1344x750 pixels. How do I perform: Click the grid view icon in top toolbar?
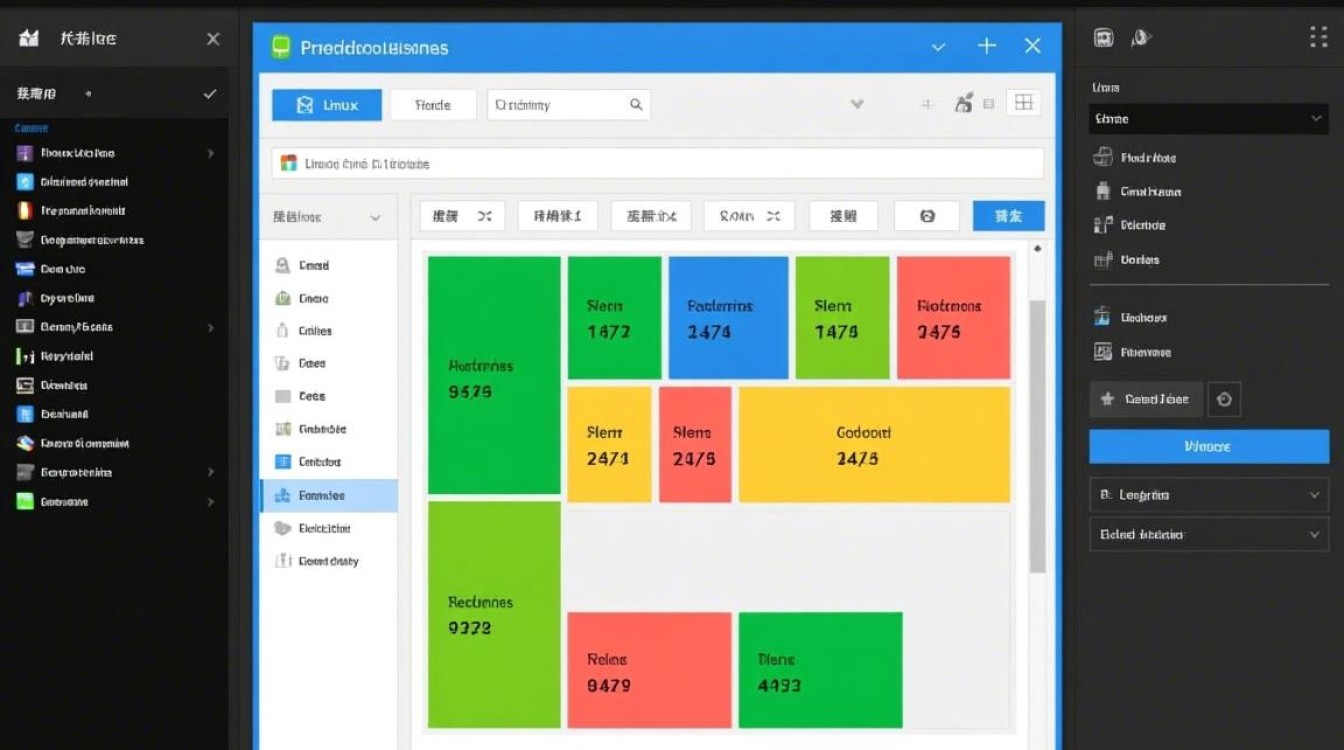tap(1023, 103)
